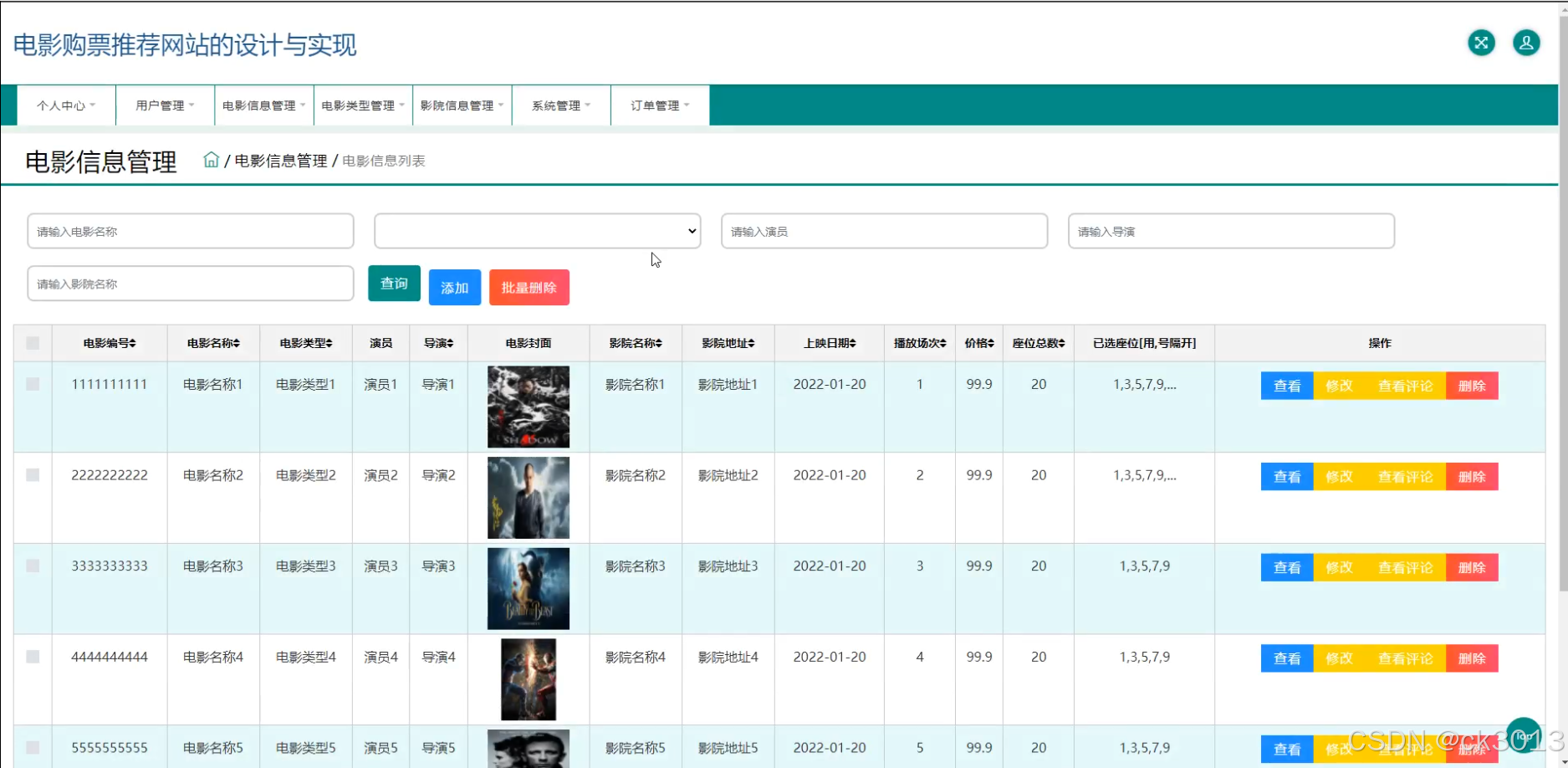This screenshot has width=1568, height=768.
Task: Click 查看评论 for 电影名称3 row
Action: point(1405,567)
